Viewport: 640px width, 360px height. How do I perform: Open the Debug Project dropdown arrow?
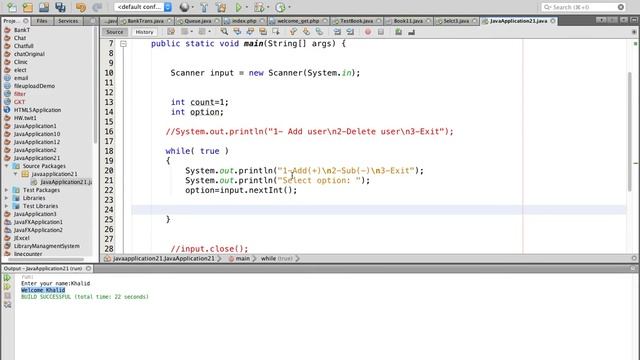pyautogui.click(x=268, y=7)
